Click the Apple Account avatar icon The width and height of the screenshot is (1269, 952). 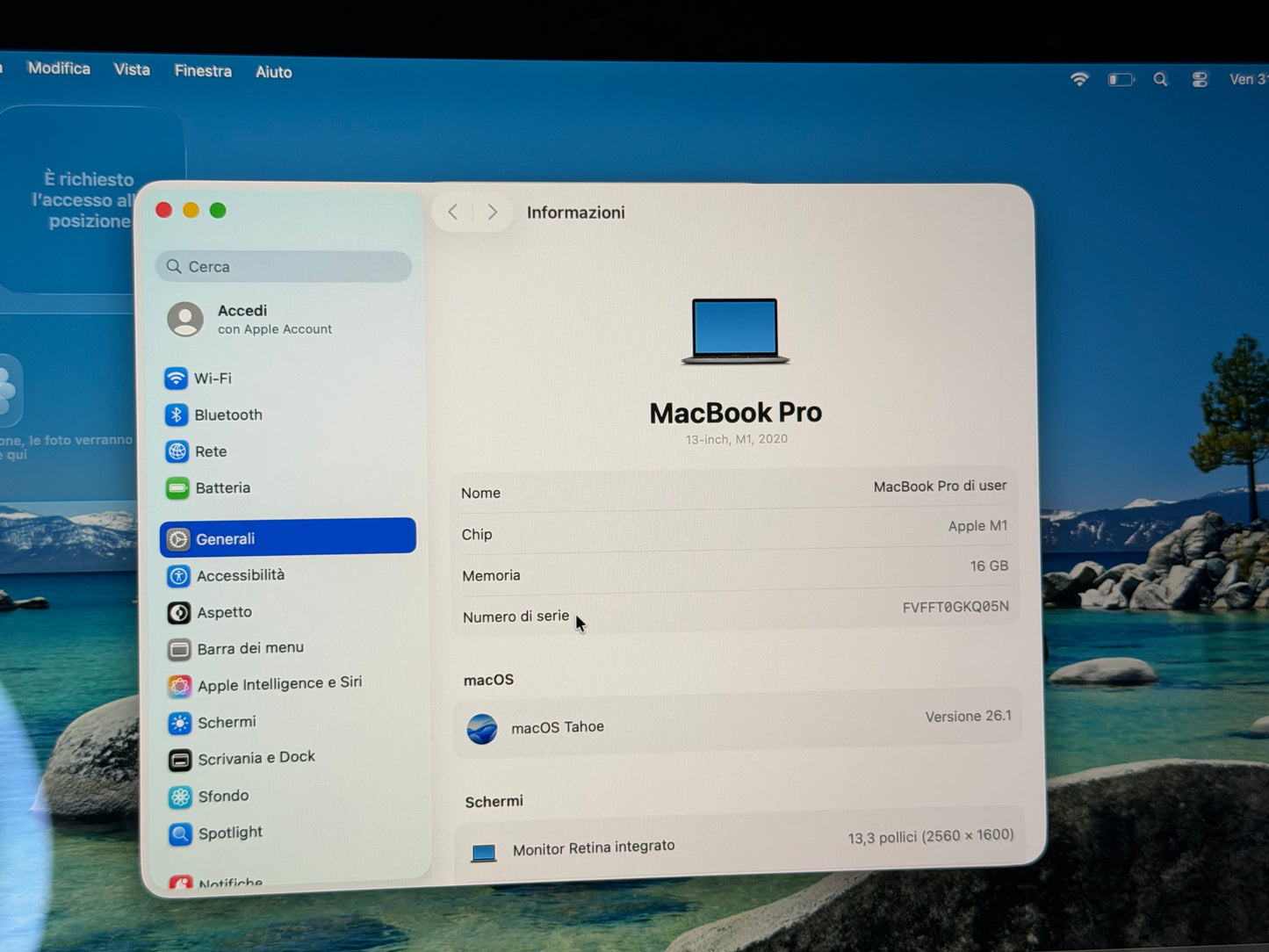pos(185,319)
